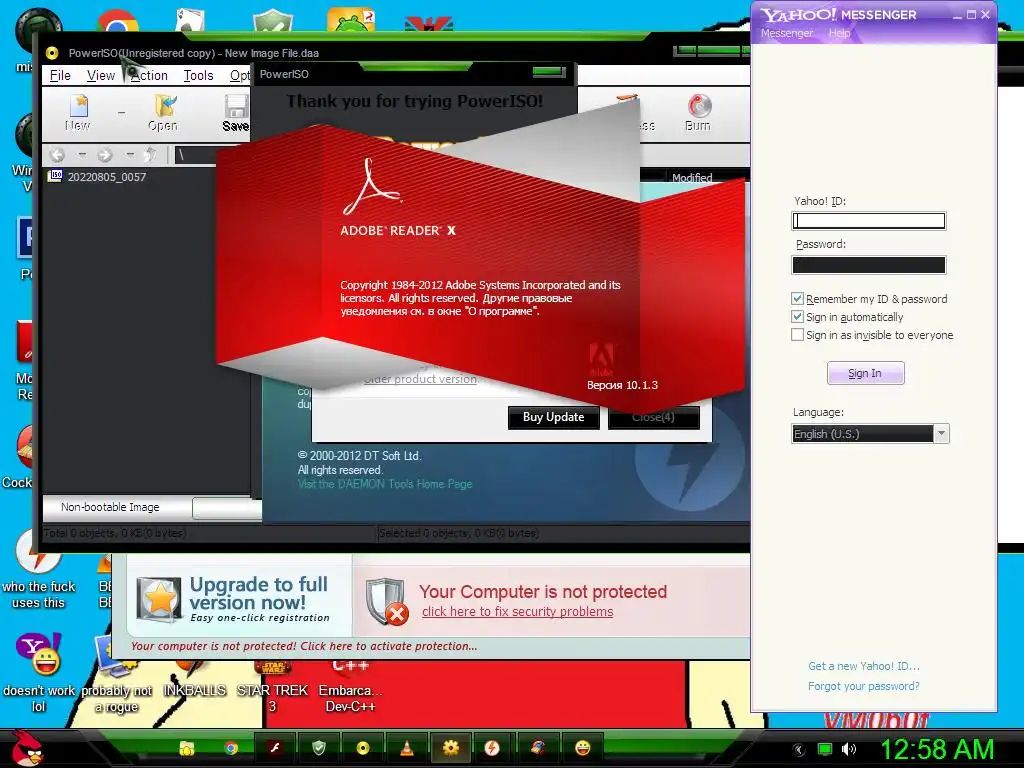The height and width of the screenshot is (768, 1024).
Task: Switch to the Flash taskbar item
Action: tap(275, 748)
